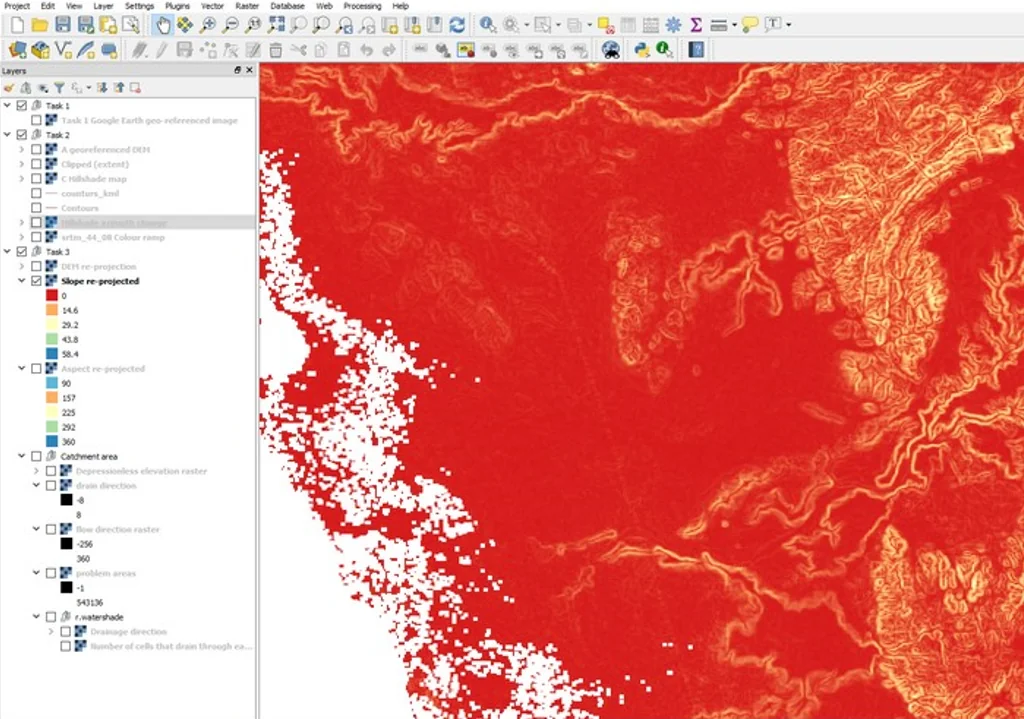
Task: Select the Pan Map hand tool
Action: [163, 25]
